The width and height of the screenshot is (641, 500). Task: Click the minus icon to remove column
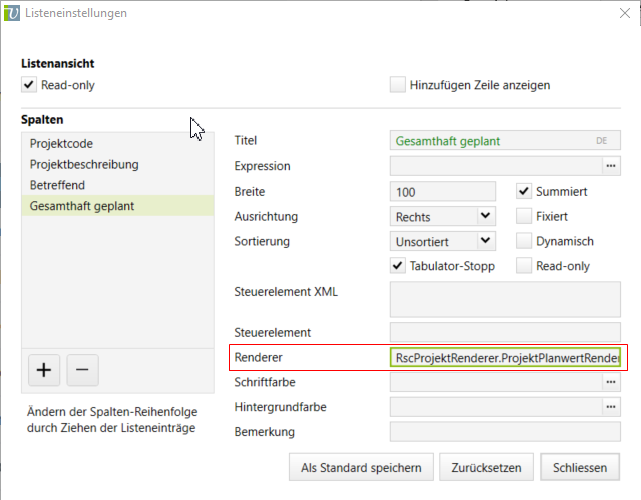pos(81,369)
